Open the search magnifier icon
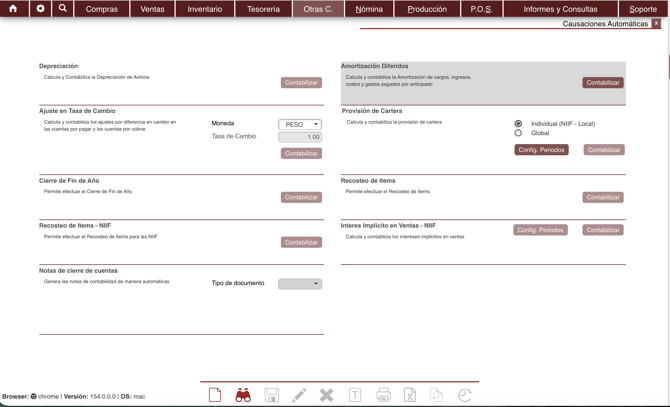 [62, 9]
